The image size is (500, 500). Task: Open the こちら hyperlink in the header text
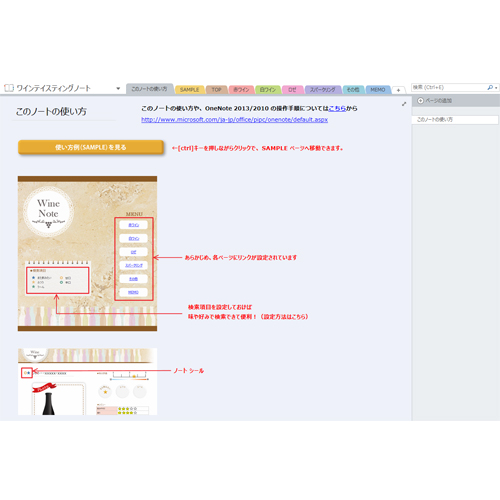(x=337, y=108)
